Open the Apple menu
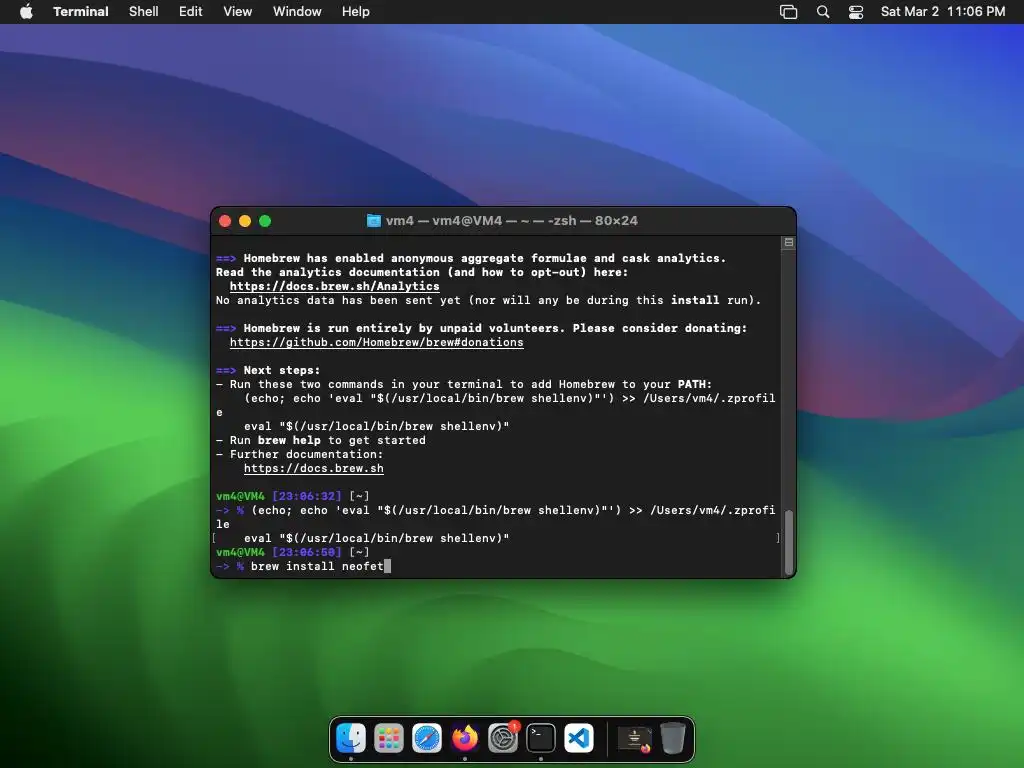The height and width of the screenshot is (768, 1024). point(26,12)
